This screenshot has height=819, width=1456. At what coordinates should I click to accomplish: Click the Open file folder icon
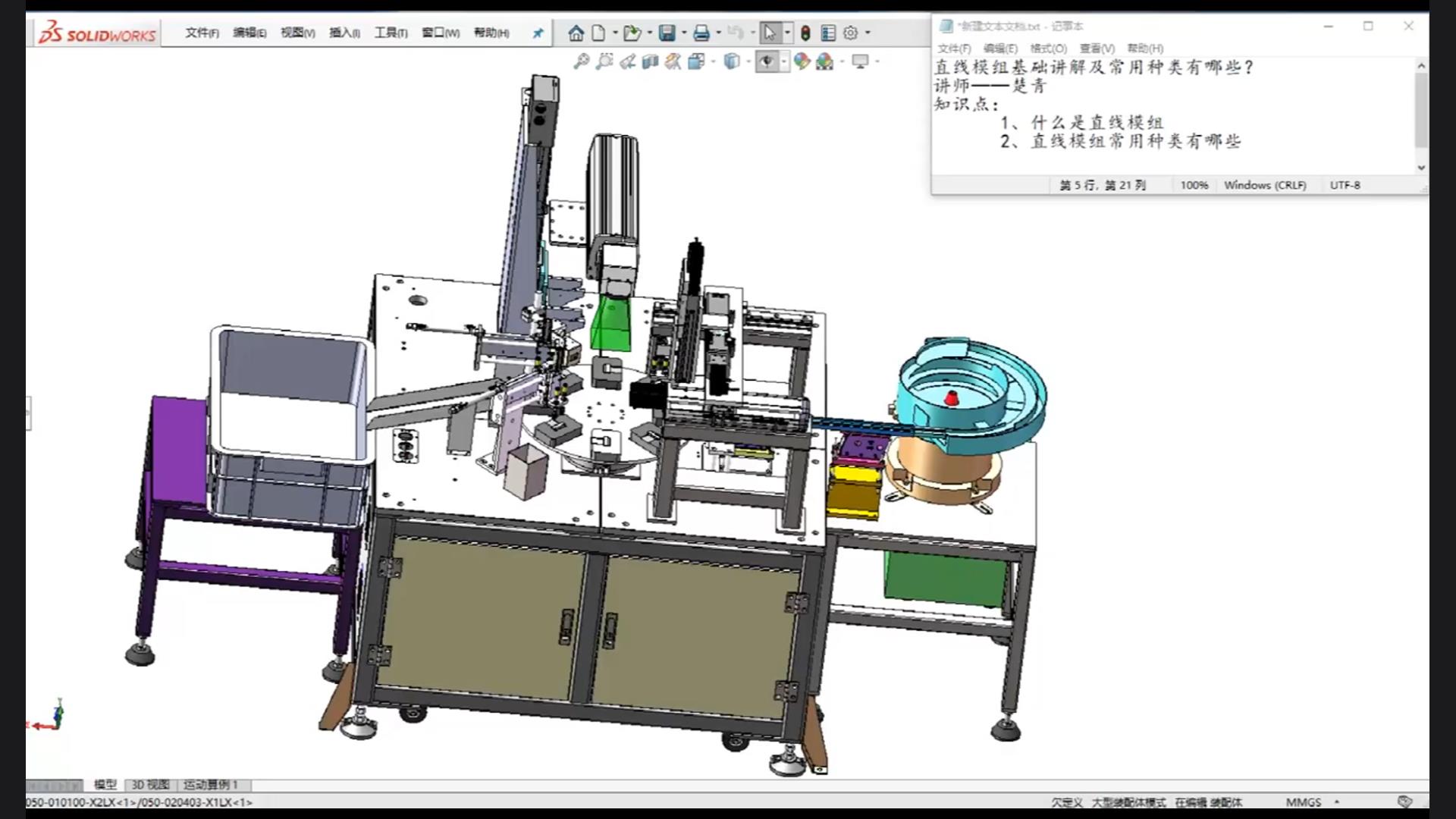(x=631, y=33)
